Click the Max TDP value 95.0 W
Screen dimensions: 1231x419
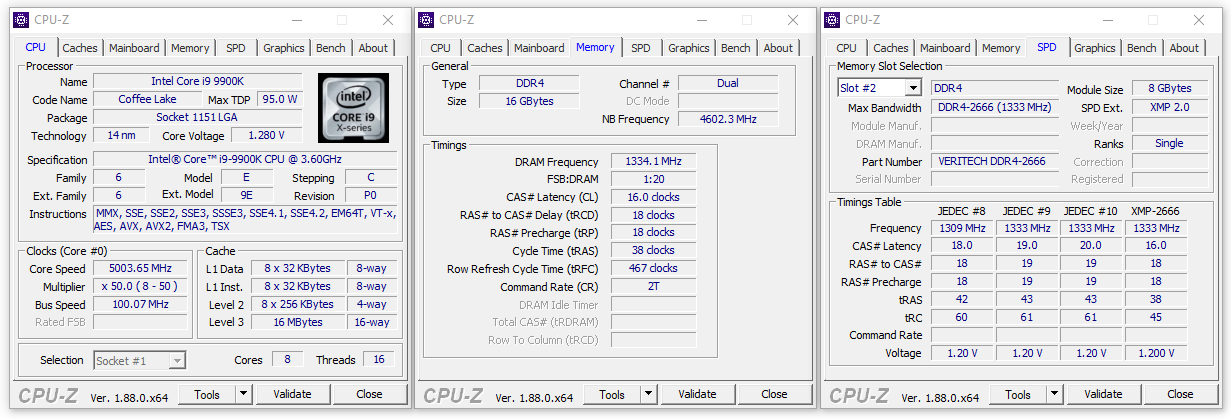coord(279,99)
